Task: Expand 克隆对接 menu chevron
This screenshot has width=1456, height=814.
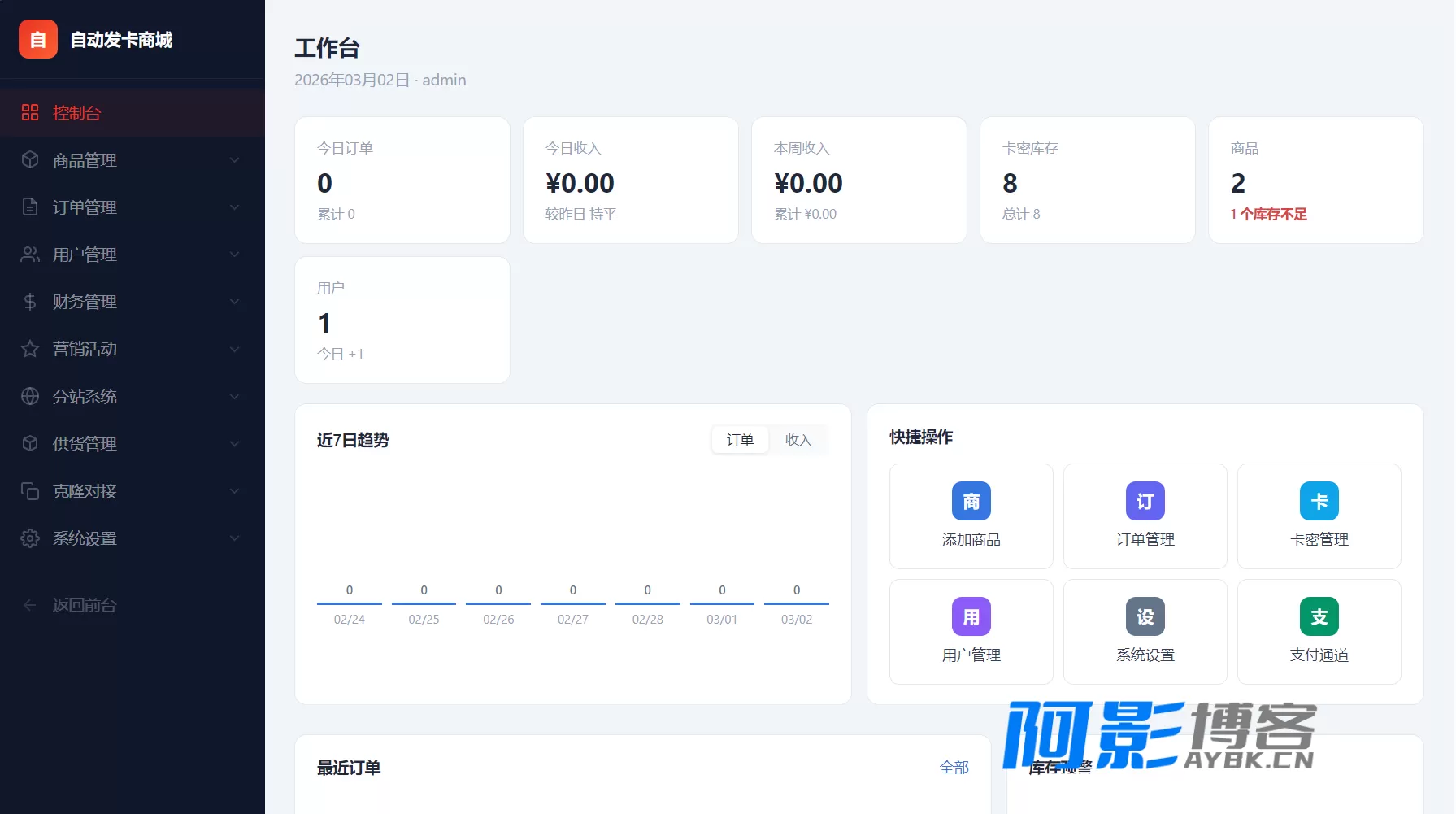Action: coord(235,491)
